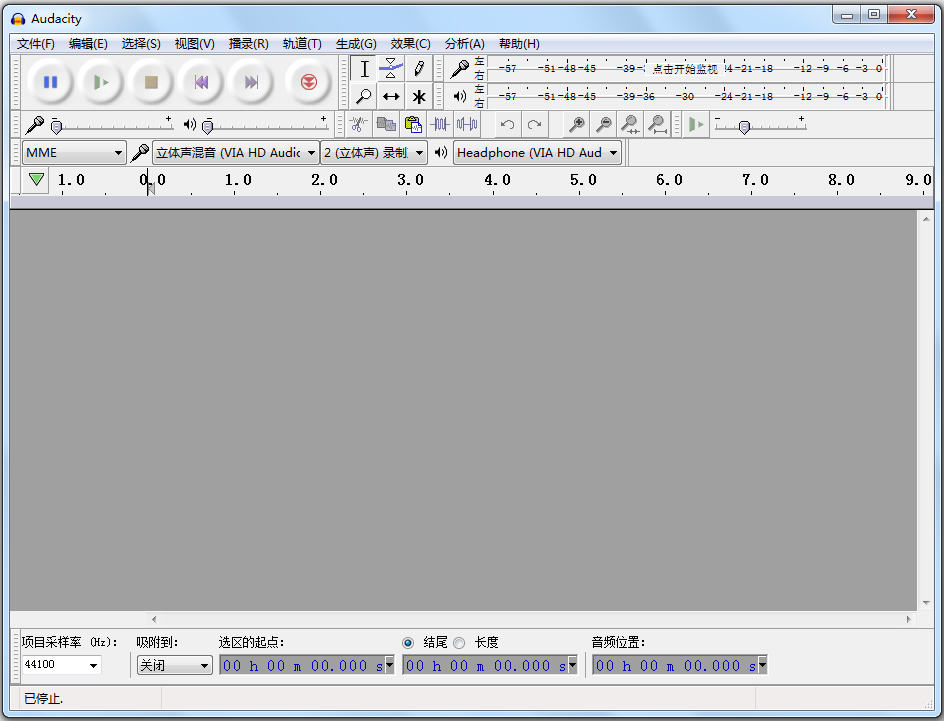The height and width of the screenshot is (721, 944).
Task: Skip to start of project
Action: coord(201,82)
